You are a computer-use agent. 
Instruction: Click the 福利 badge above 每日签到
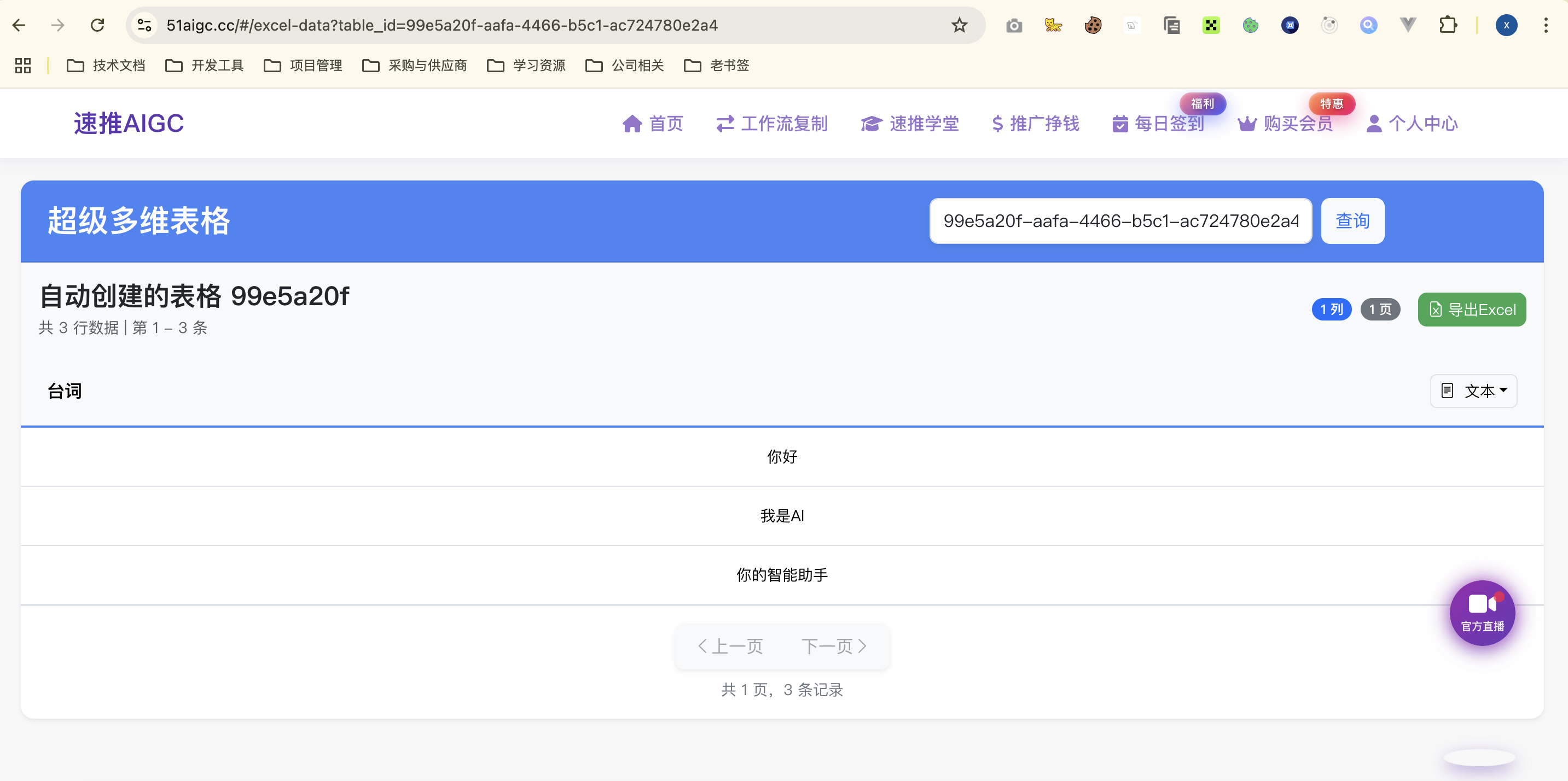coord(1202,104)
